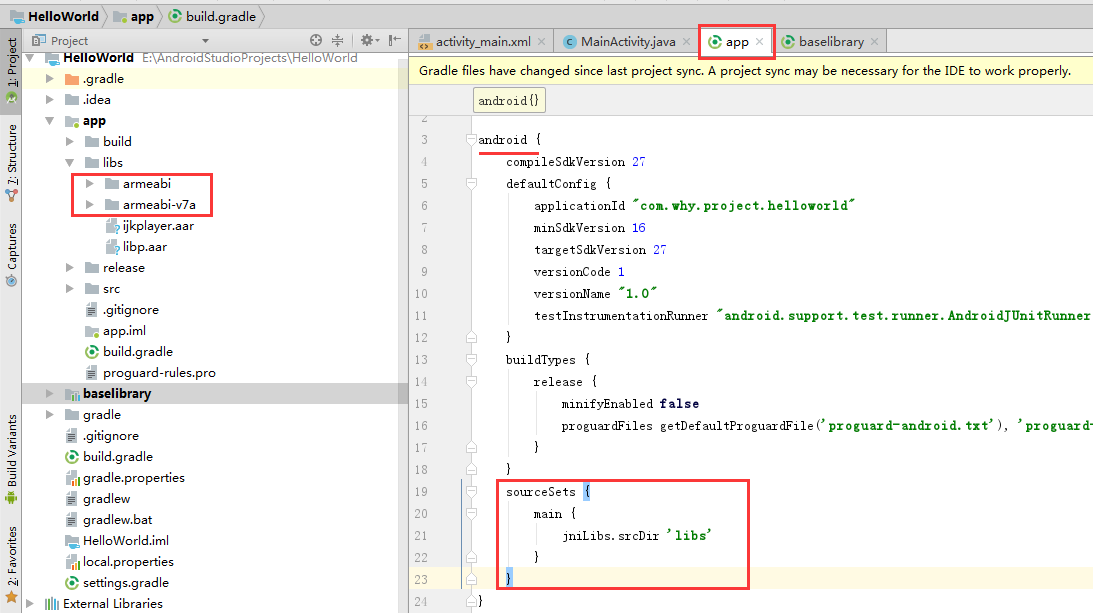Select gradlew file
1093x613 pixels.
click(x=98, y=499)
